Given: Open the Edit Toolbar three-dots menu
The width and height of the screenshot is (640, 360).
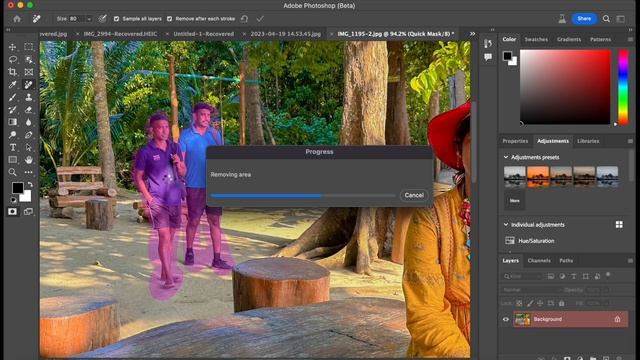Looking at the screenshot, I should coord(29,172).
